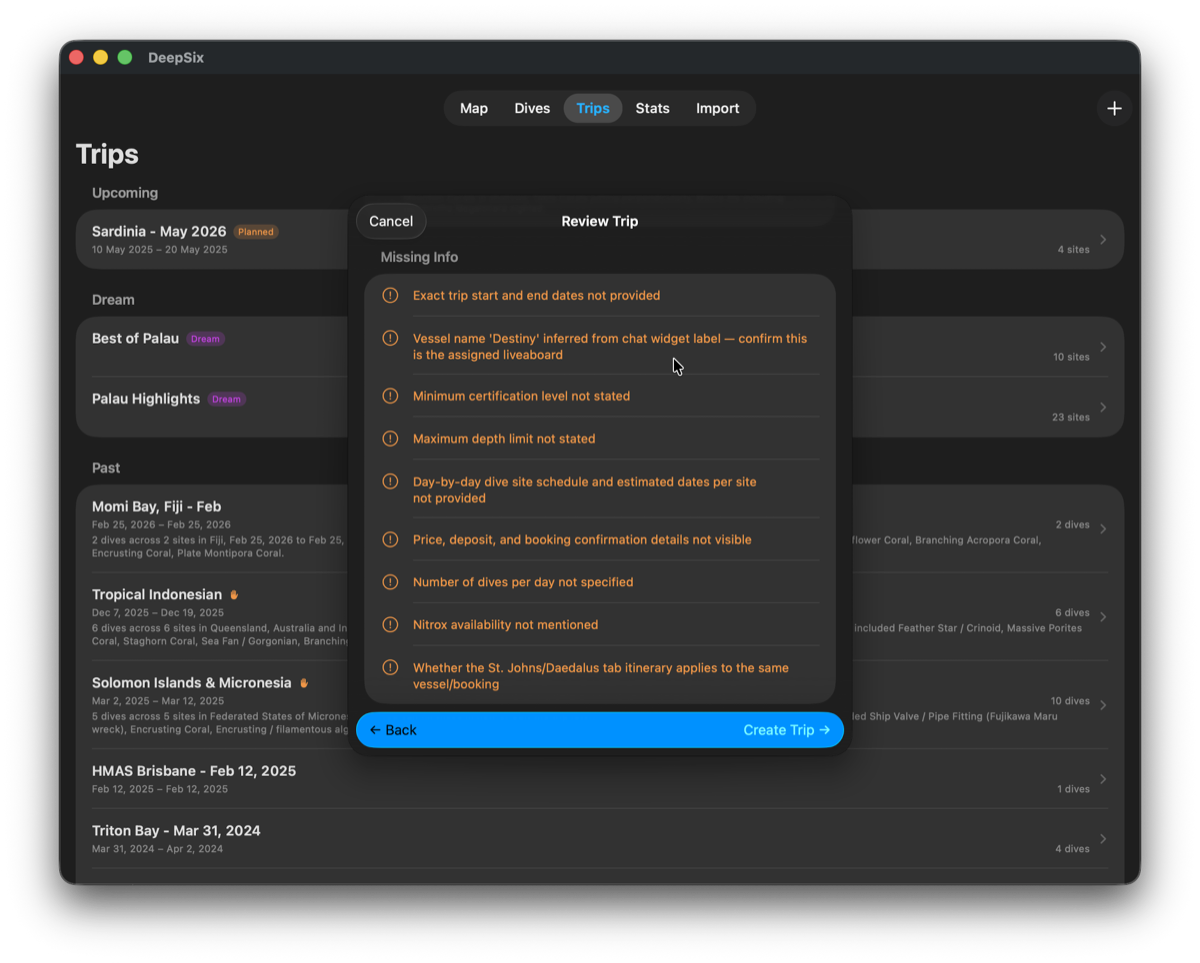Screen dimensions: 1200x963
Task: Click warning icon beside exact trip dates message
Action: pos(391,295)
